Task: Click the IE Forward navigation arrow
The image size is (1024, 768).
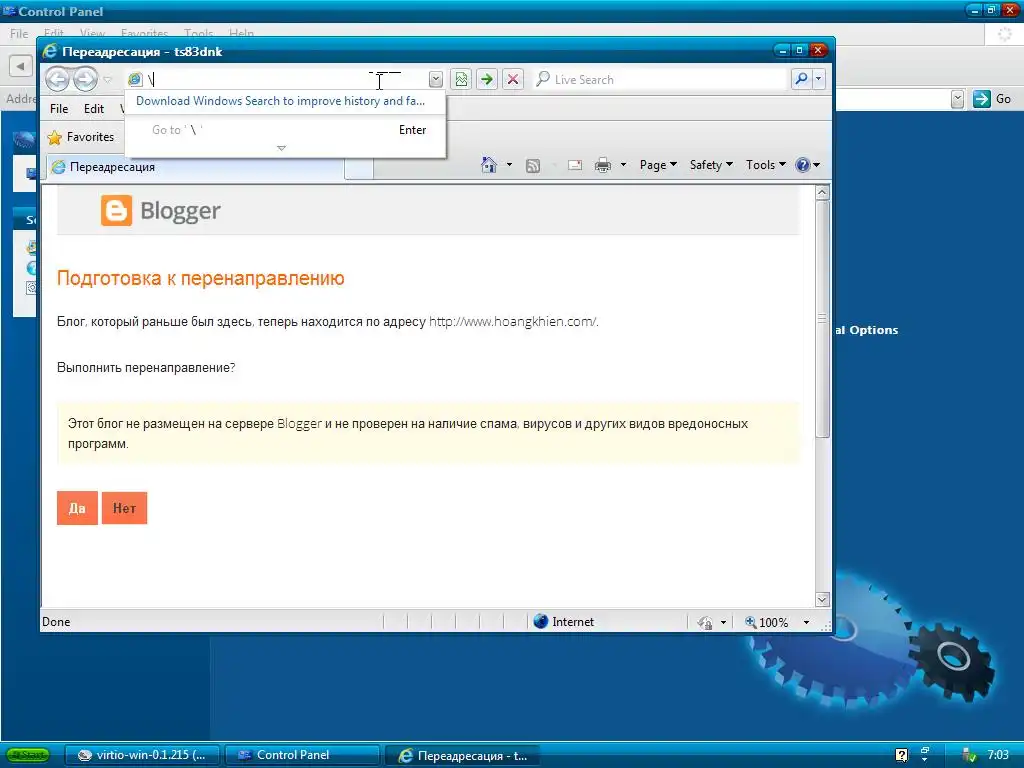Action: point(85,80)
